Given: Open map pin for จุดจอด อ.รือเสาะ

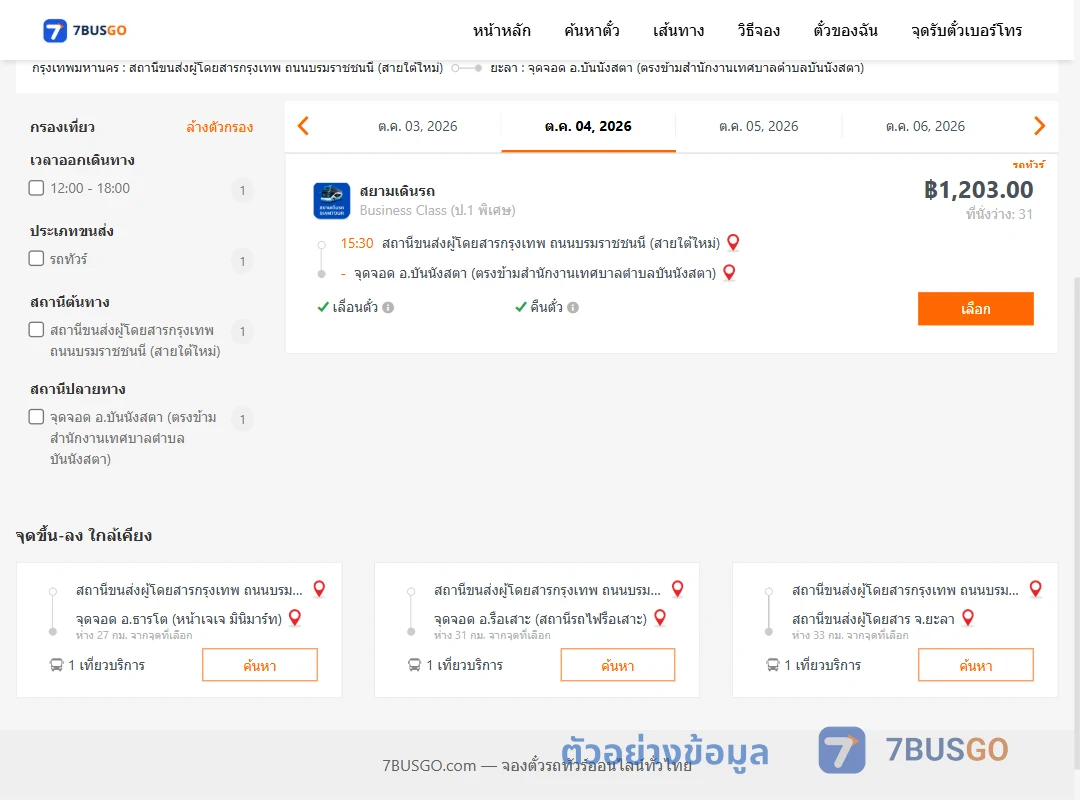Looking at the screenshot, I should coord(660,618).
